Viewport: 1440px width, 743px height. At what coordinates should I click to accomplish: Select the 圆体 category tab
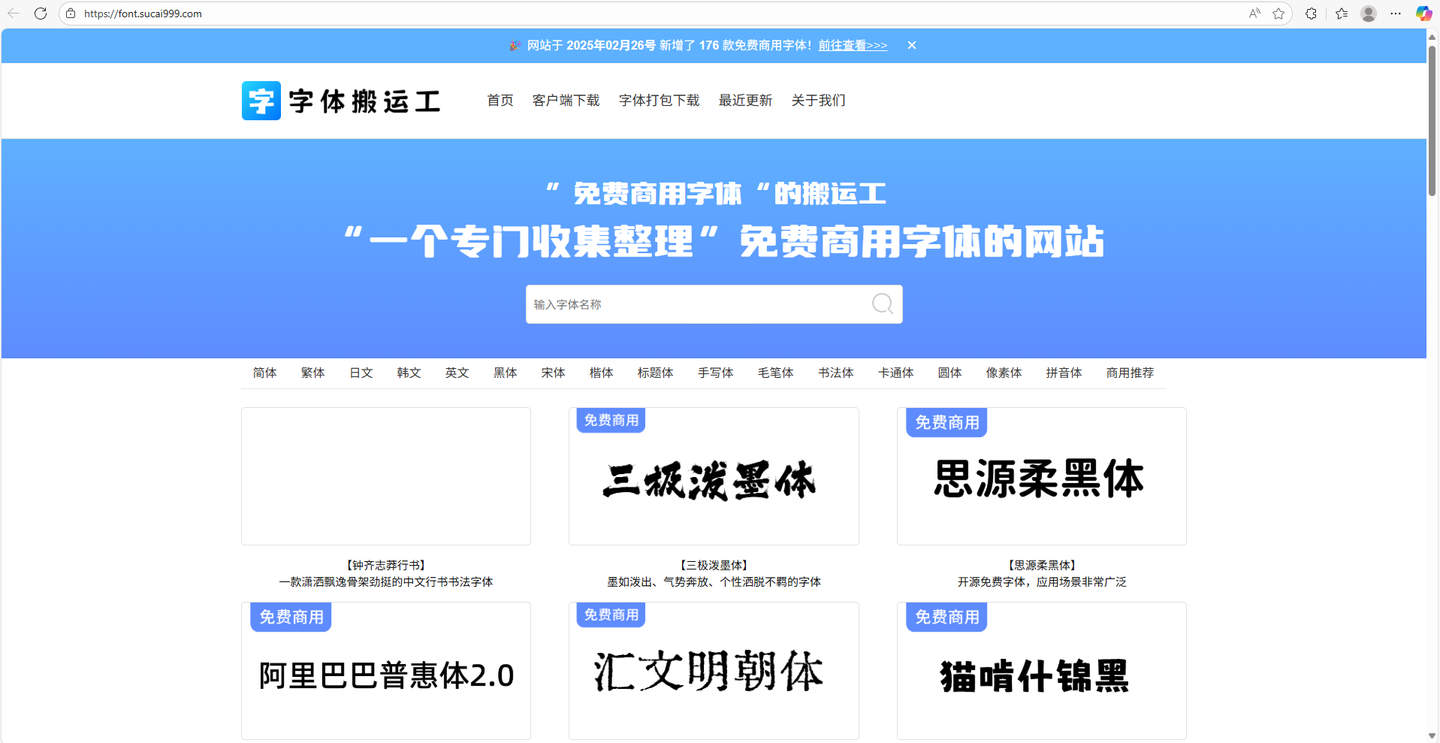click(x=949, y=373)
